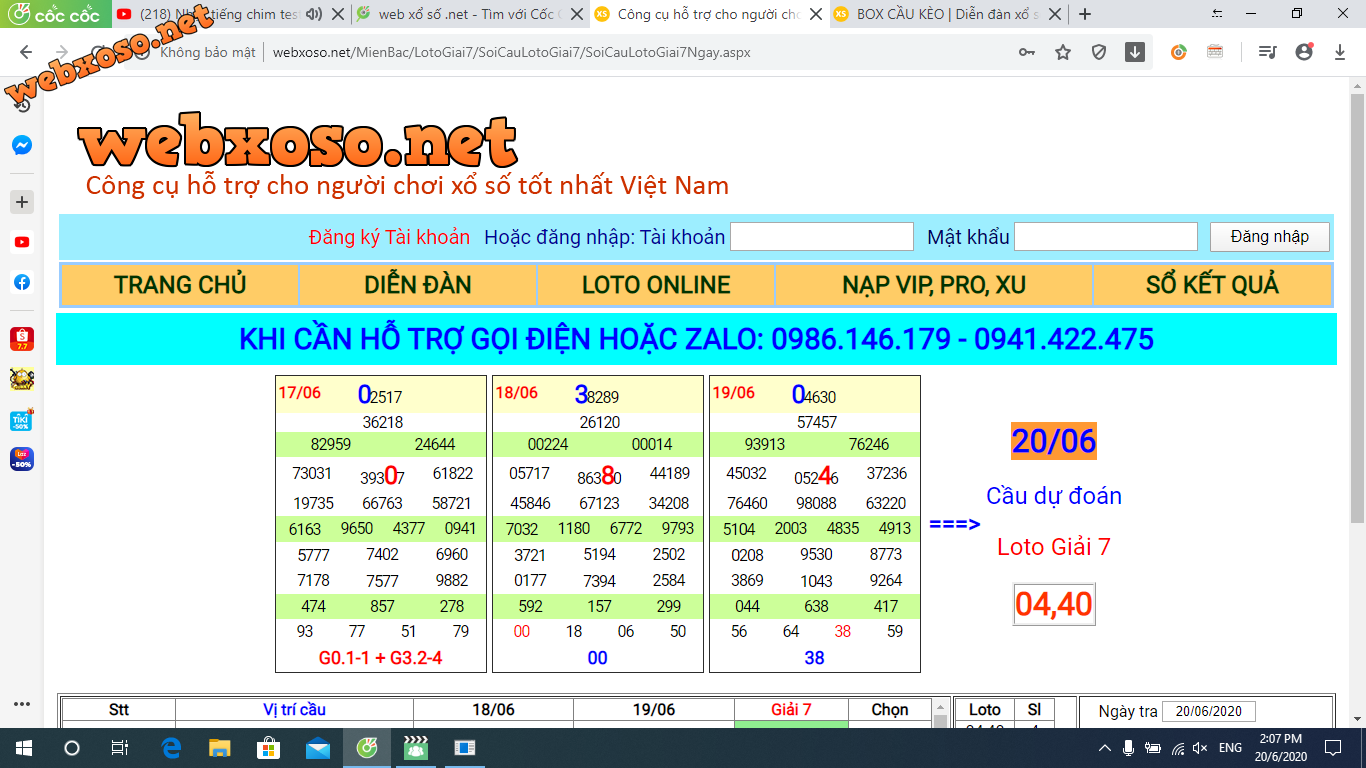
Task: Switch to the YouTube chim tab
Action: (220, 14)
